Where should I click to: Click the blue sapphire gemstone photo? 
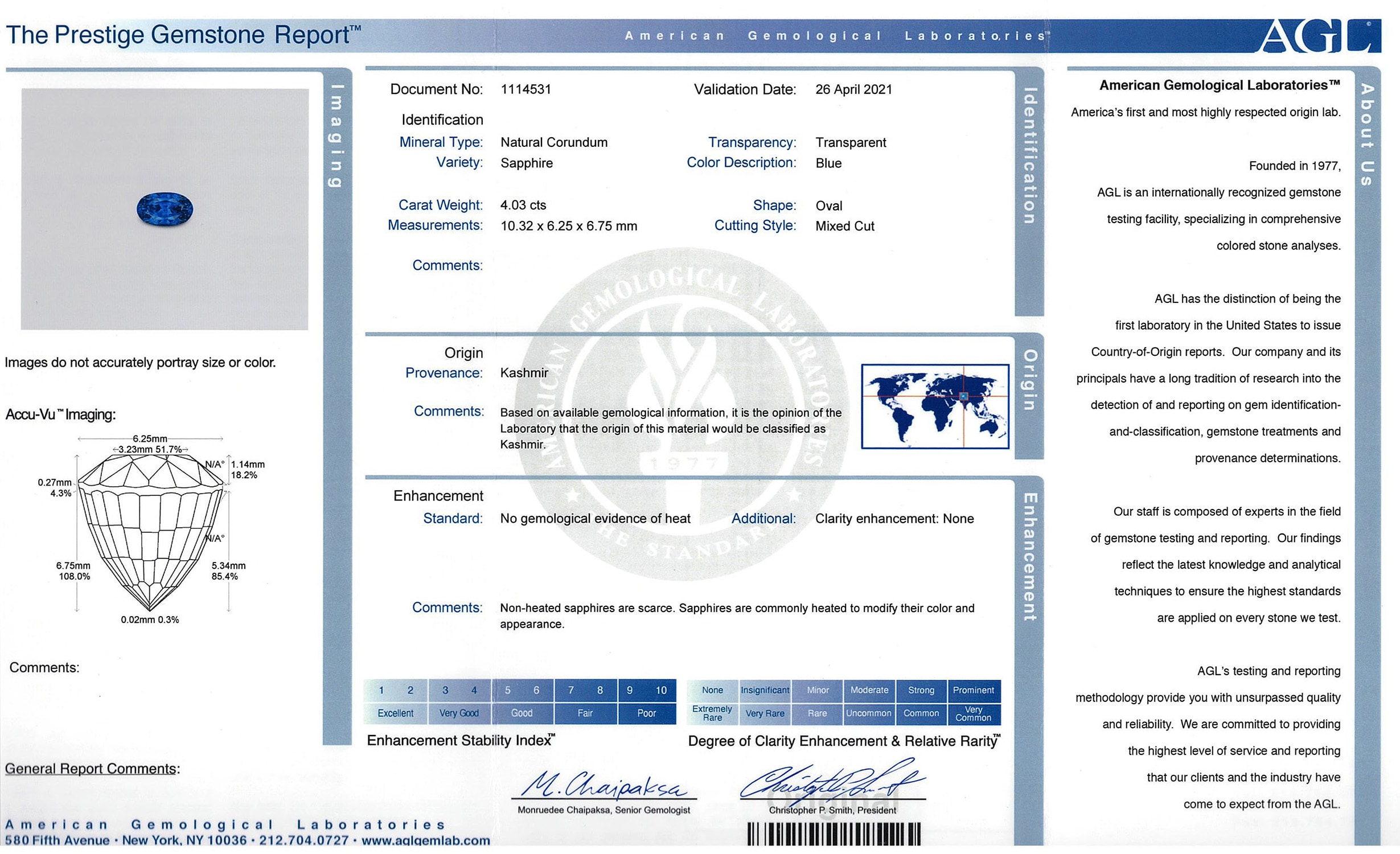165,209
